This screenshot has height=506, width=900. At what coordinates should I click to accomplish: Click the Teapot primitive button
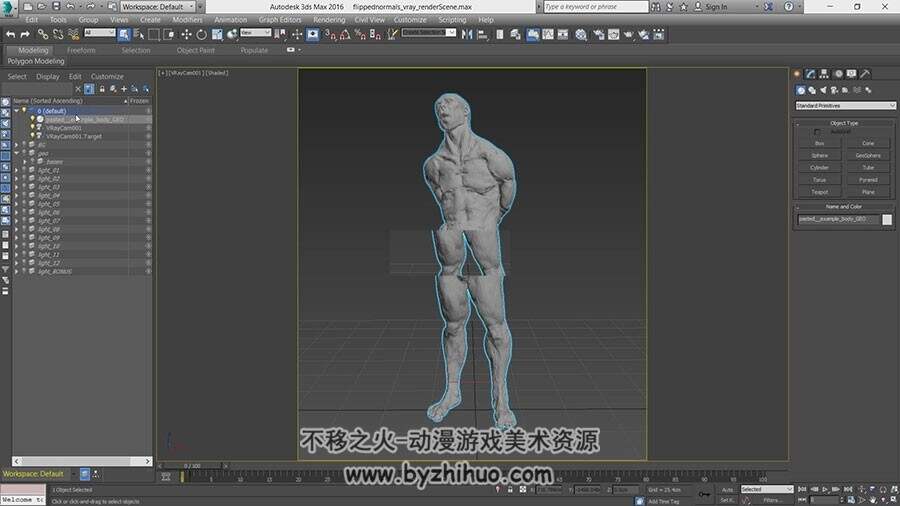pos(819,192)
